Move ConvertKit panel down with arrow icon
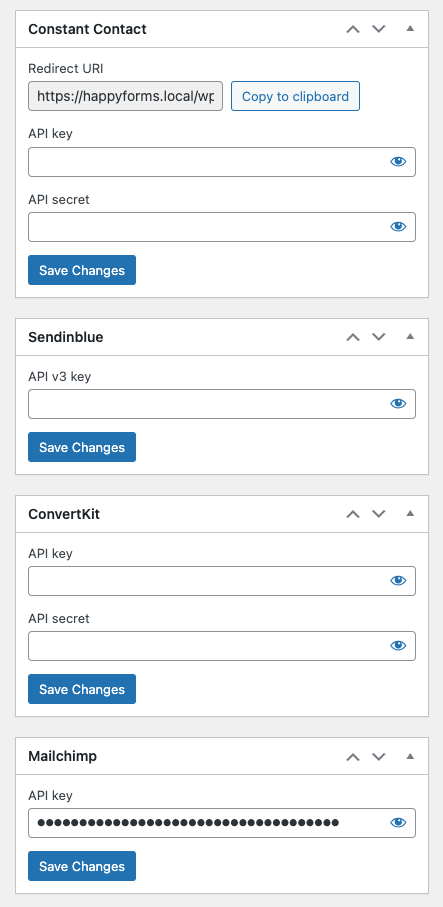The width and height of the screenshot is (443, 907). (x=378, y=514)
